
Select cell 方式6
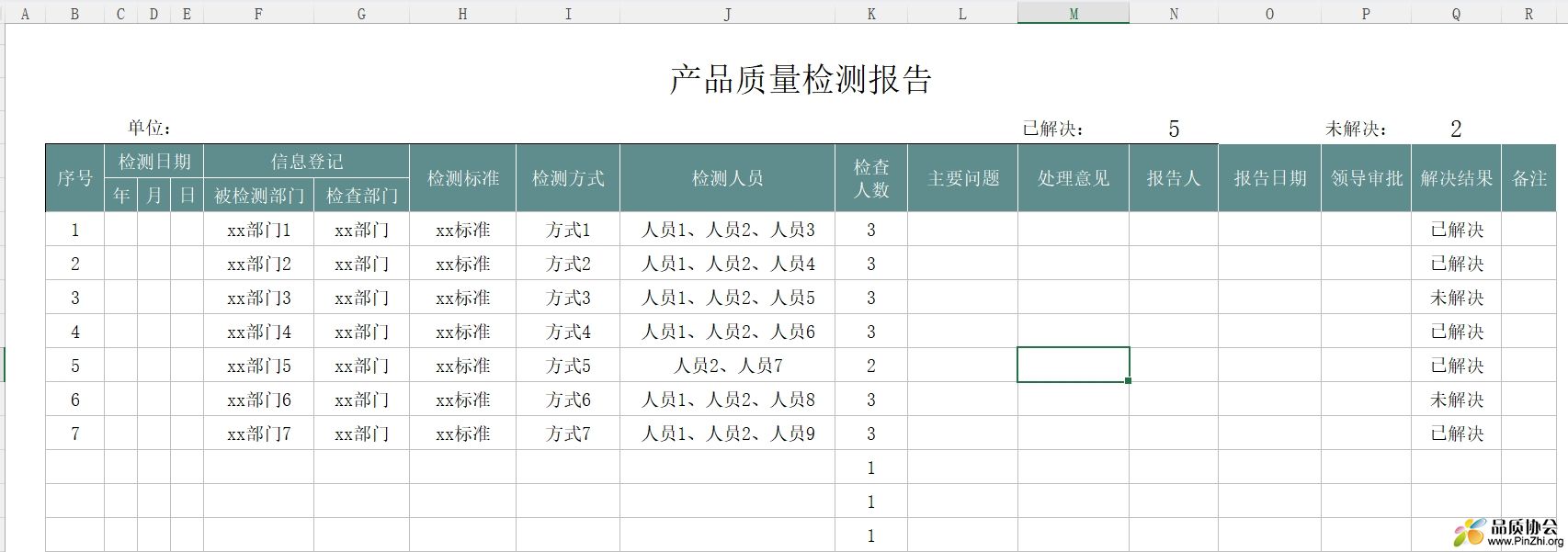568,400
